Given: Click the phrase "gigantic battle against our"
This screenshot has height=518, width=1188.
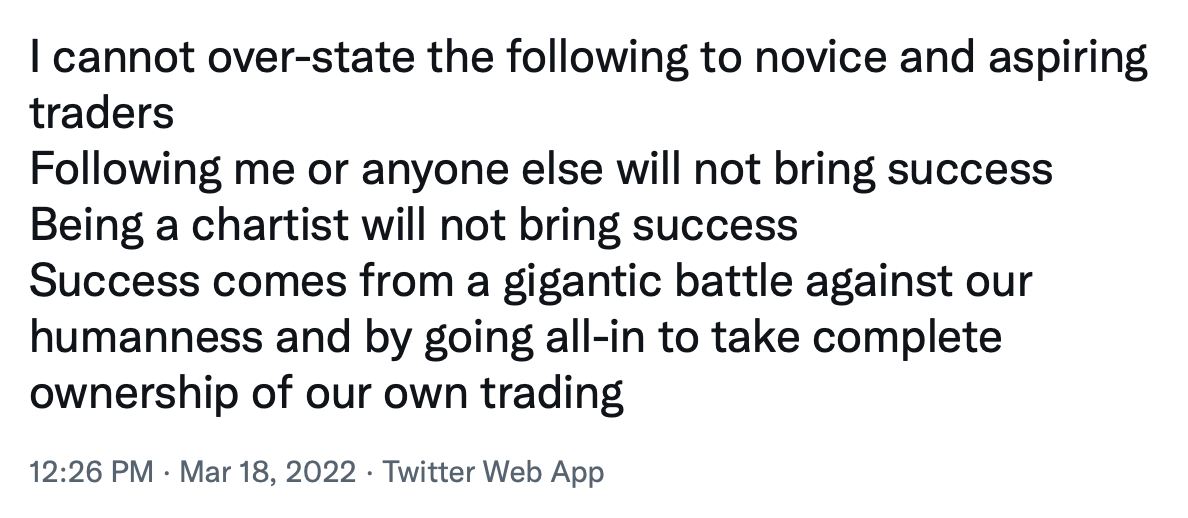Looking at the screenshot, I should (x=768, y=282).
